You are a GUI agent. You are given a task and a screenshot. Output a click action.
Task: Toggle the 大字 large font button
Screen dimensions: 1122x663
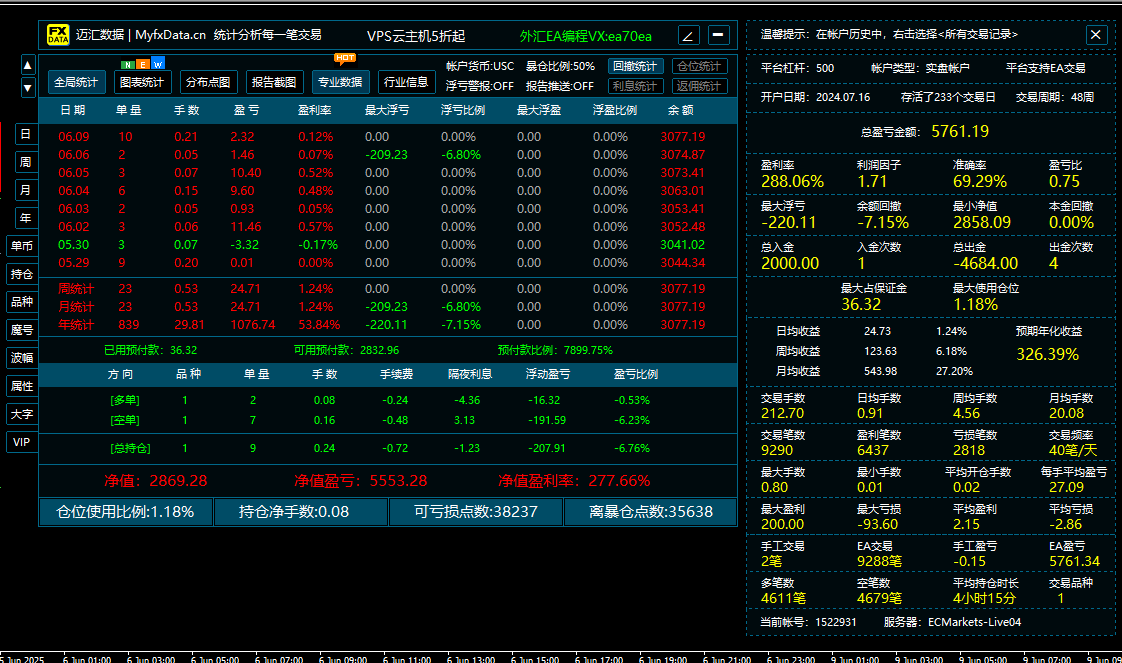point(22,414)
